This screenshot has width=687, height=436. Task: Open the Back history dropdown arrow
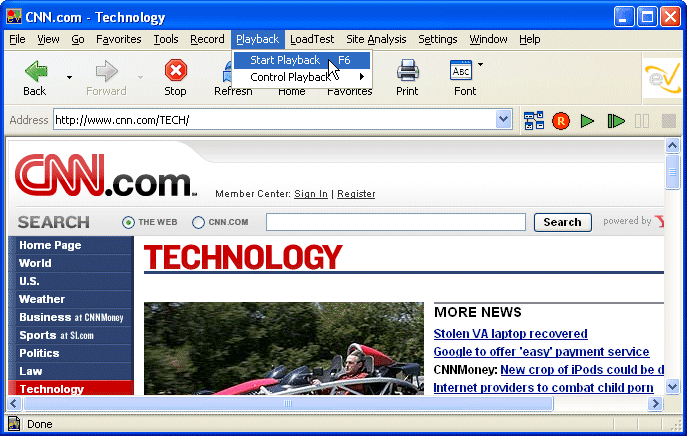(x=69, y=78)
